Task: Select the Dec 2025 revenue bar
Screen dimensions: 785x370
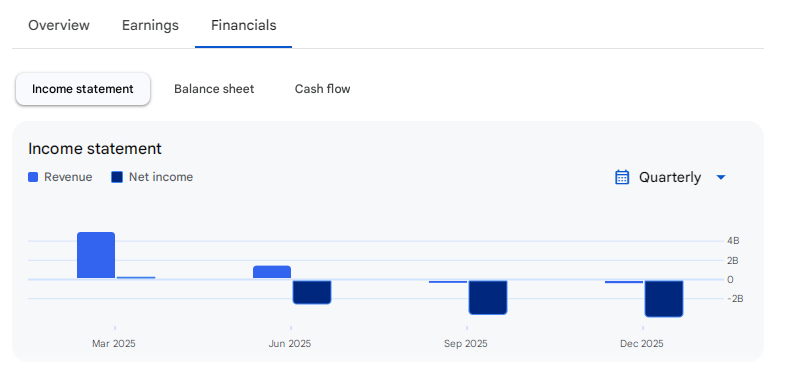Action: pos(624,282)
